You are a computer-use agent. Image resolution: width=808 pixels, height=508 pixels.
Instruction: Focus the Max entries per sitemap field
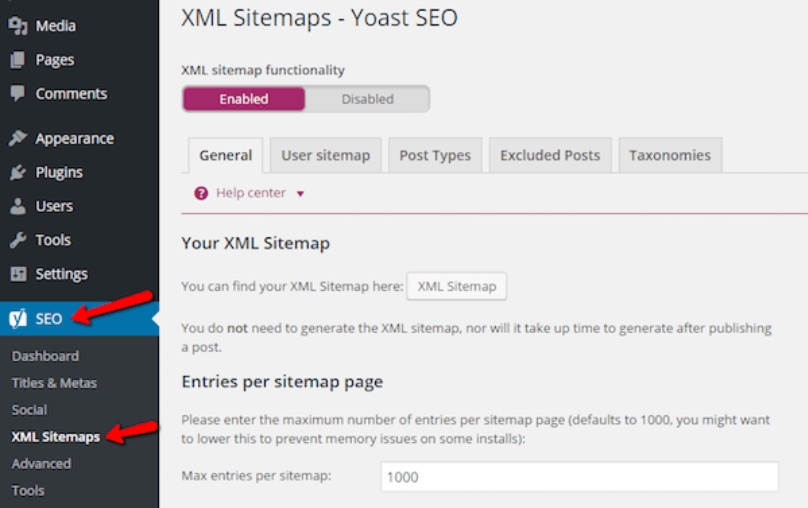pyautogui.click(x=579, y=477)
